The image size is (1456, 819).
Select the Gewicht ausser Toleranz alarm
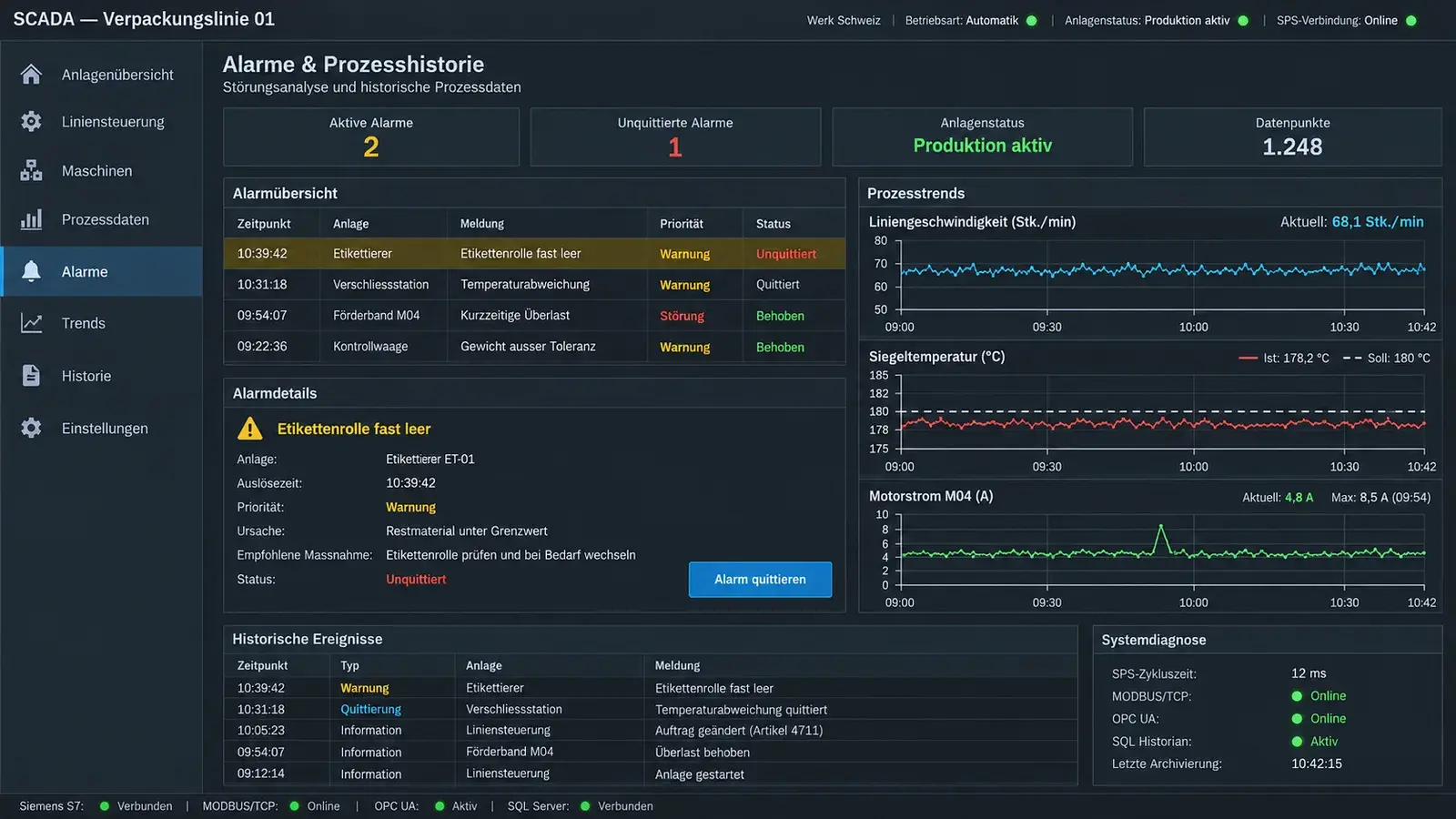pyautogui.click(x=534, y=347)
